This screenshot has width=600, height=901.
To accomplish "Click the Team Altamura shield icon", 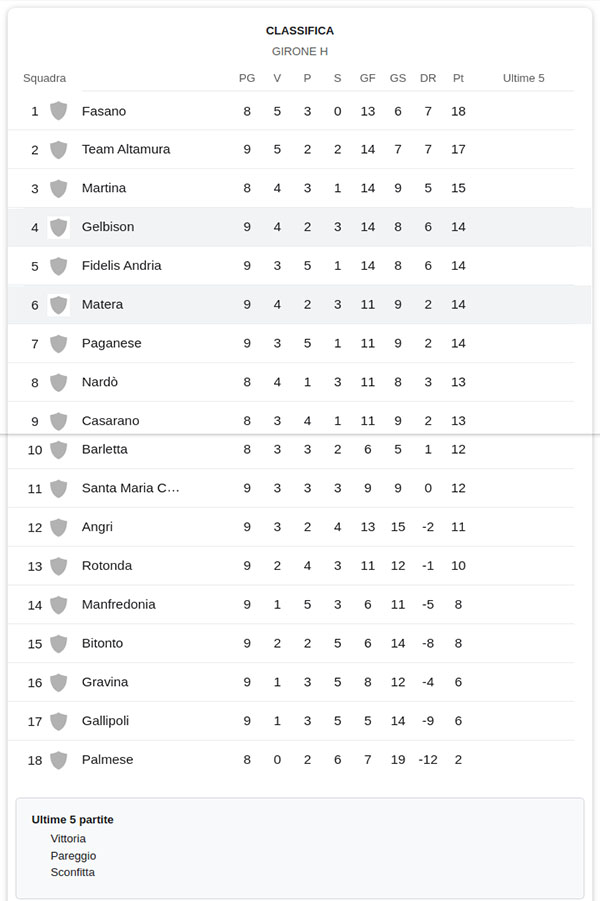I will click(x=59, y=149).
